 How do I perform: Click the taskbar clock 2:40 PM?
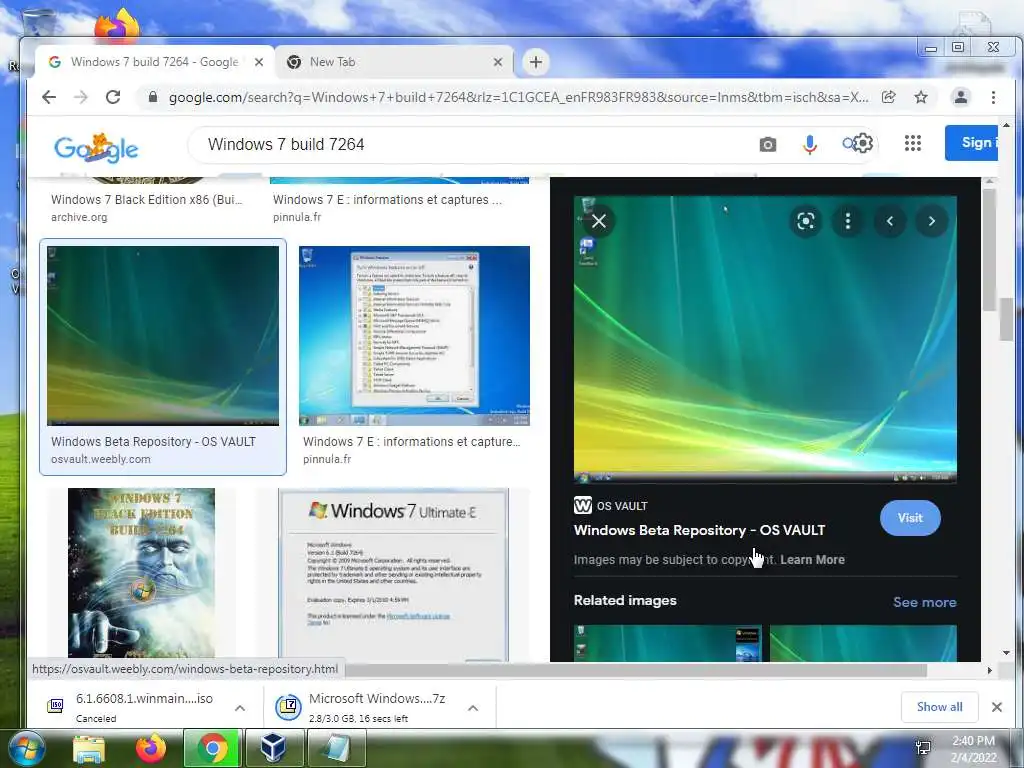click(x=974, y=748)
